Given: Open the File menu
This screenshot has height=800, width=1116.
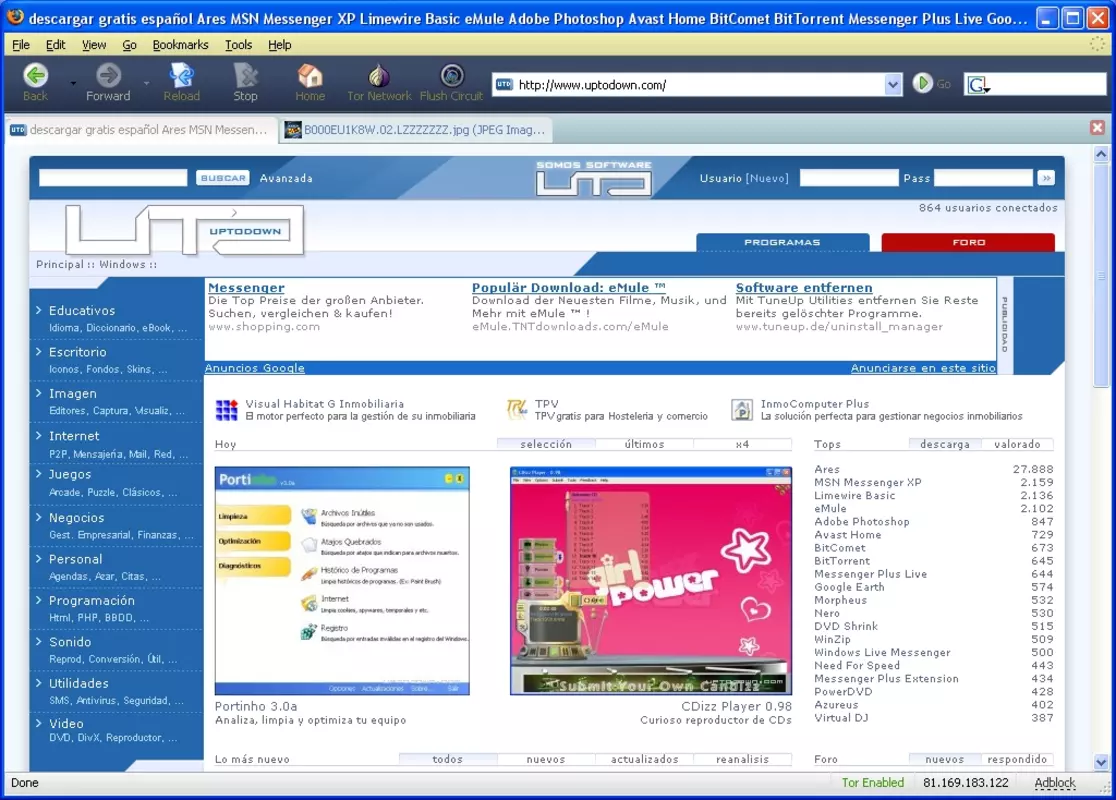Looking at the screenshot, I should pos(21,45).
